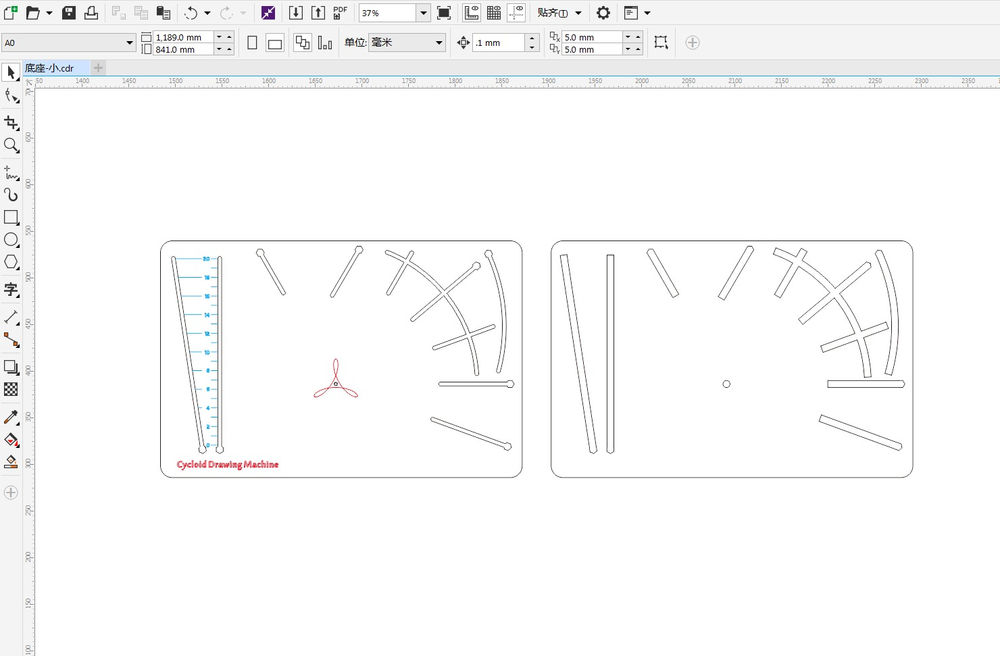This screenshot has height=656, width=1000.
Task: Select the Rectangle tool
Action: tap(12, 218)
